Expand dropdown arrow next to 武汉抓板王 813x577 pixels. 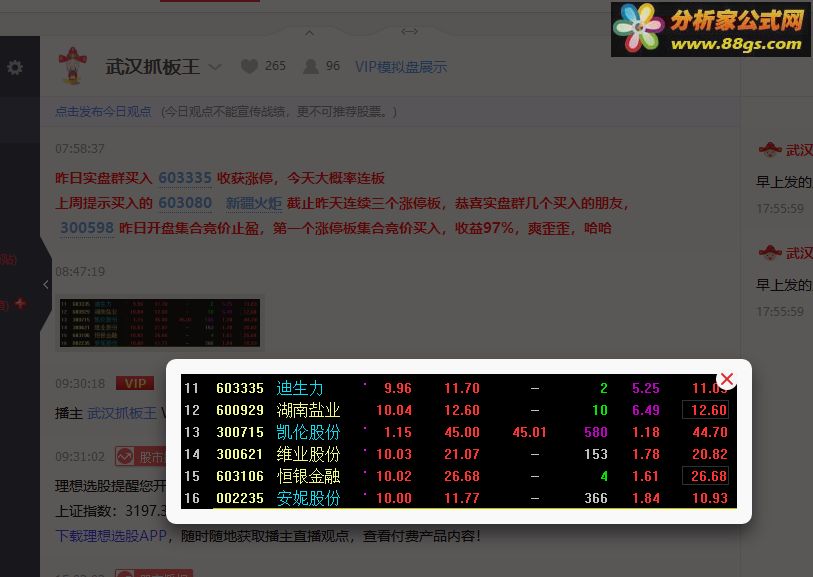215,67
